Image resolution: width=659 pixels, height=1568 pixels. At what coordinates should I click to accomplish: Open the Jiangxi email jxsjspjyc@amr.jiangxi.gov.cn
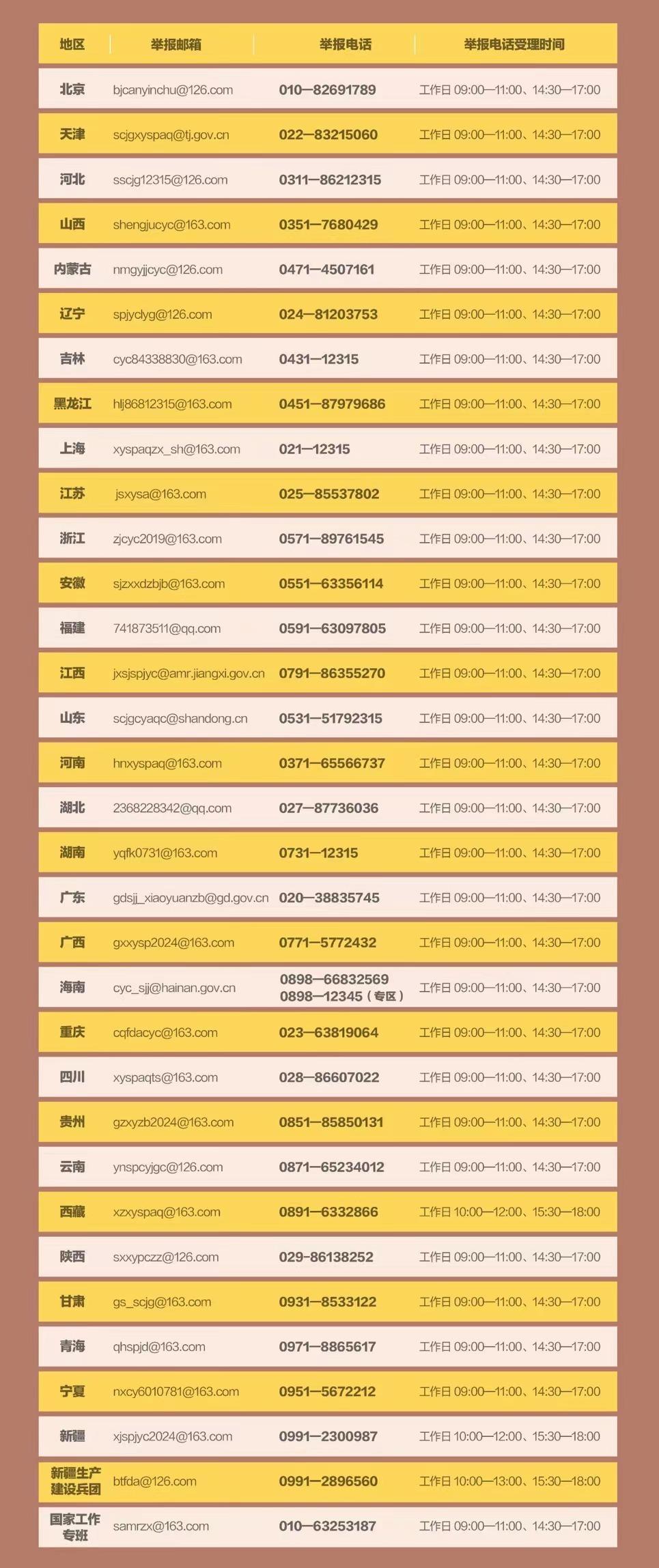click(188, 673)
